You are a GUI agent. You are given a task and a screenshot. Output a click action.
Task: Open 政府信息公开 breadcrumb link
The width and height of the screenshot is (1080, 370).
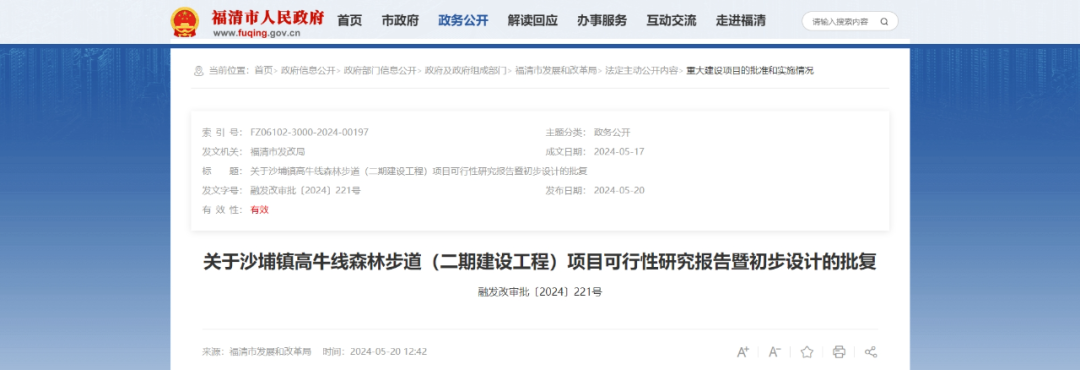[308, 70]
